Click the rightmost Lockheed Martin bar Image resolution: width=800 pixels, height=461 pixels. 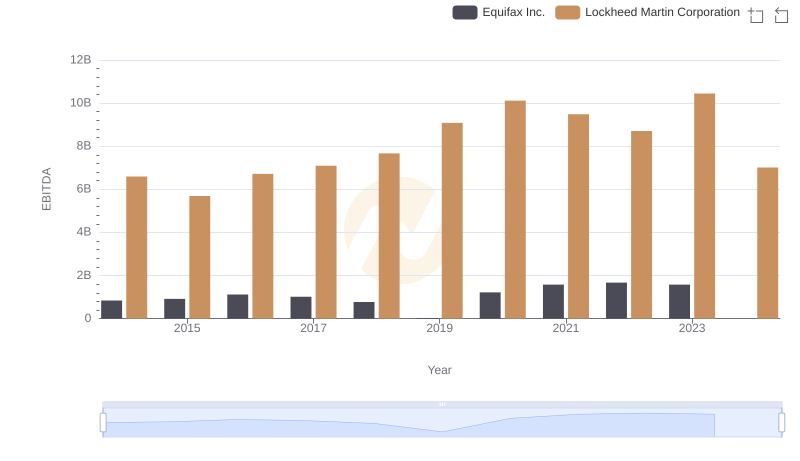coord(768,243)
